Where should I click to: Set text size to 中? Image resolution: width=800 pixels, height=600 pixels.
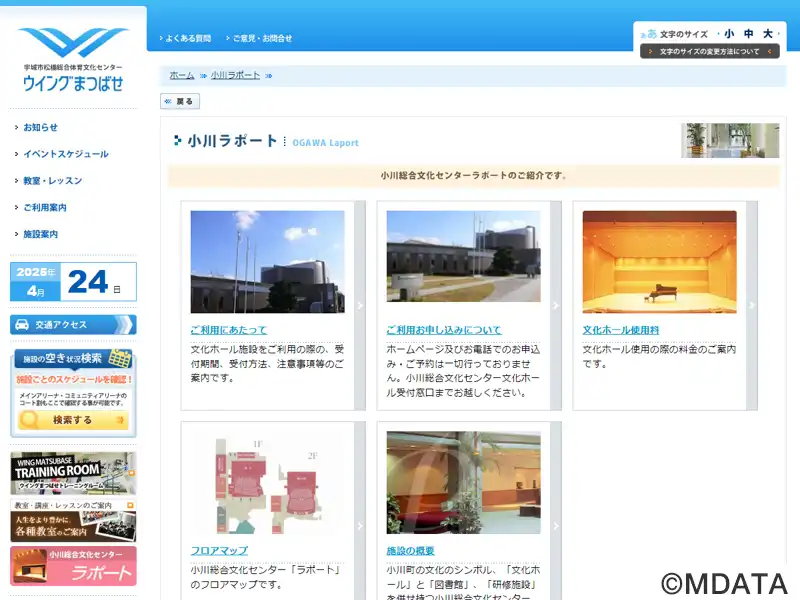[748, 34]
